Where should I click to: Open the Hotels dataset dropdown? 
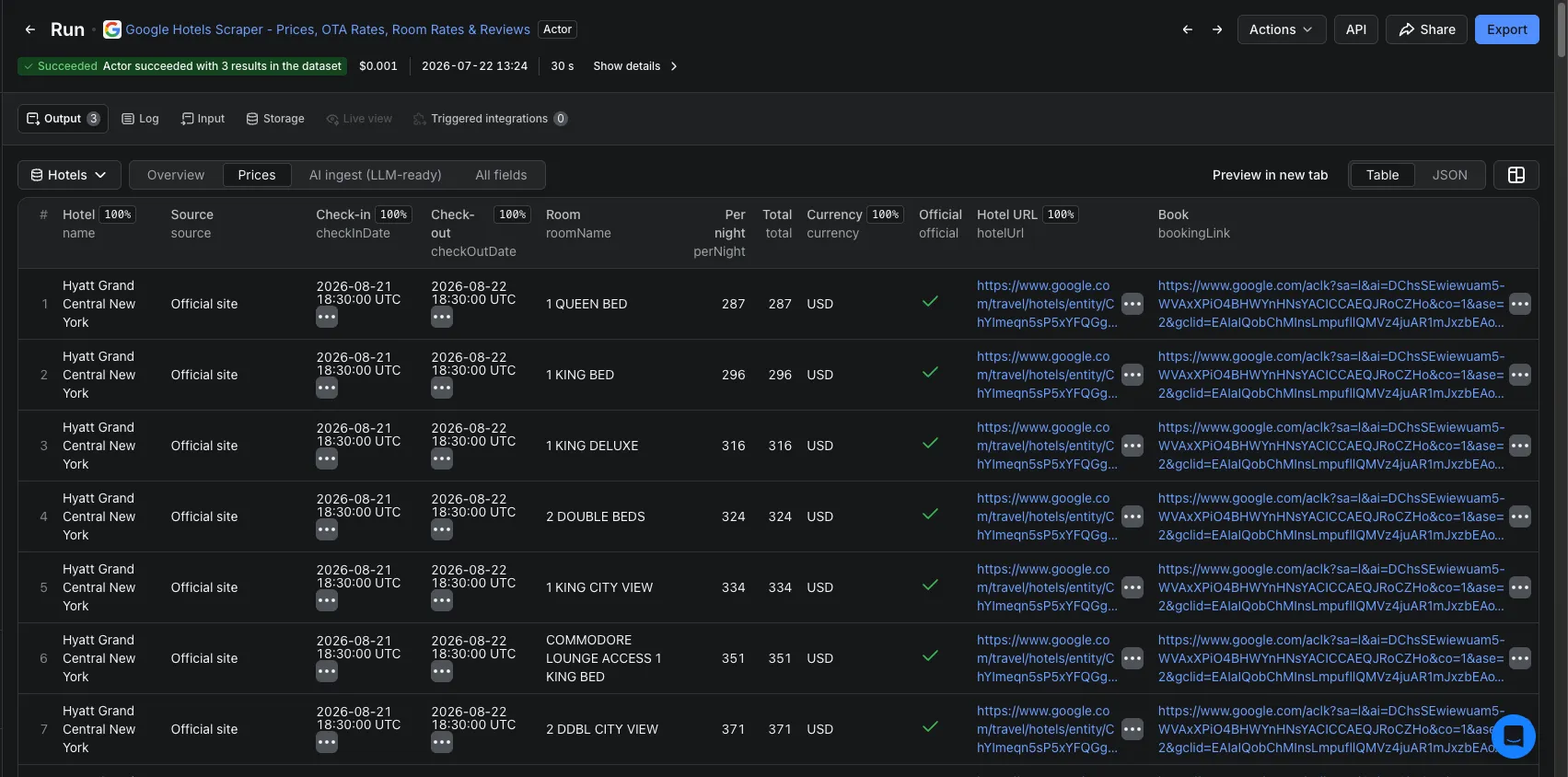(69, 175)
